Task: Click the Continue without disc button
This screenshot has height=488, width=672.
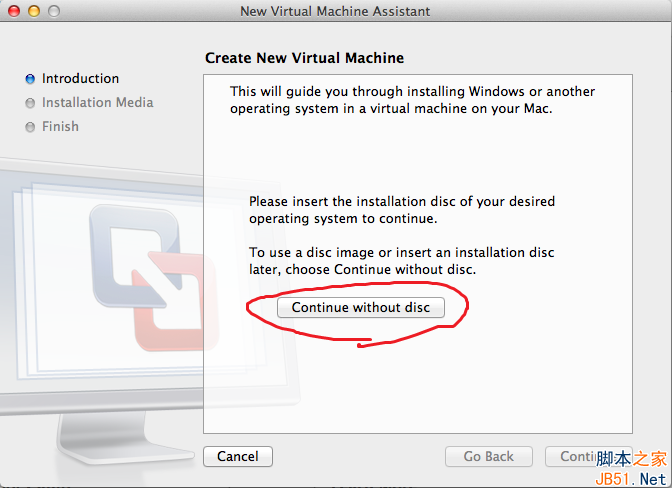Action: (x=361, y=307)
